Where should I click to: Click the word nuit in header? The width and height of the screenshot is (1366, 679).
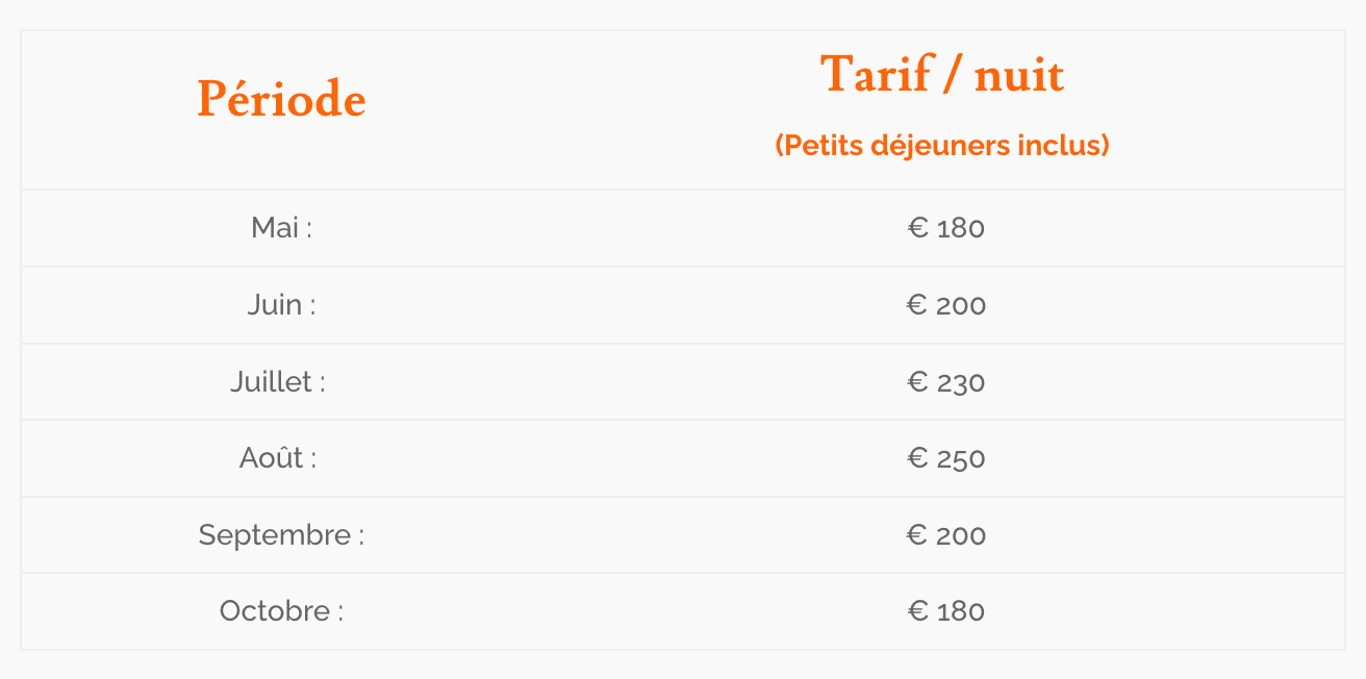(1019, 77)
